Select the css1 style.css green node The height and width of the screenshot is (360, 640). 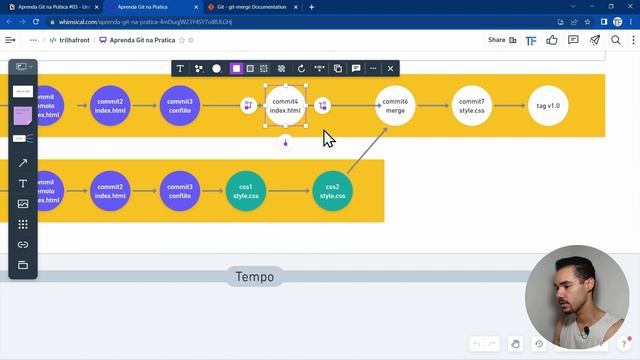point(246,191)
